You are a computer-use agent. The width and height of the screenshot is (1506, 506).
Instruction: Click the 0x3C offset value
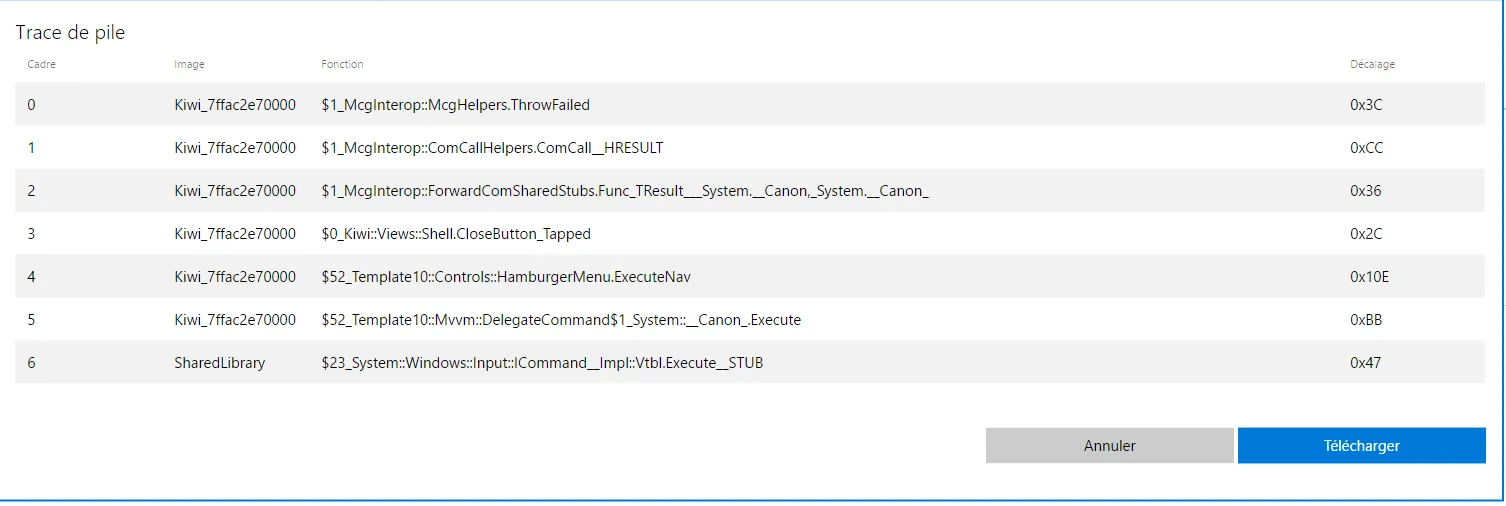pos(1366,104)
